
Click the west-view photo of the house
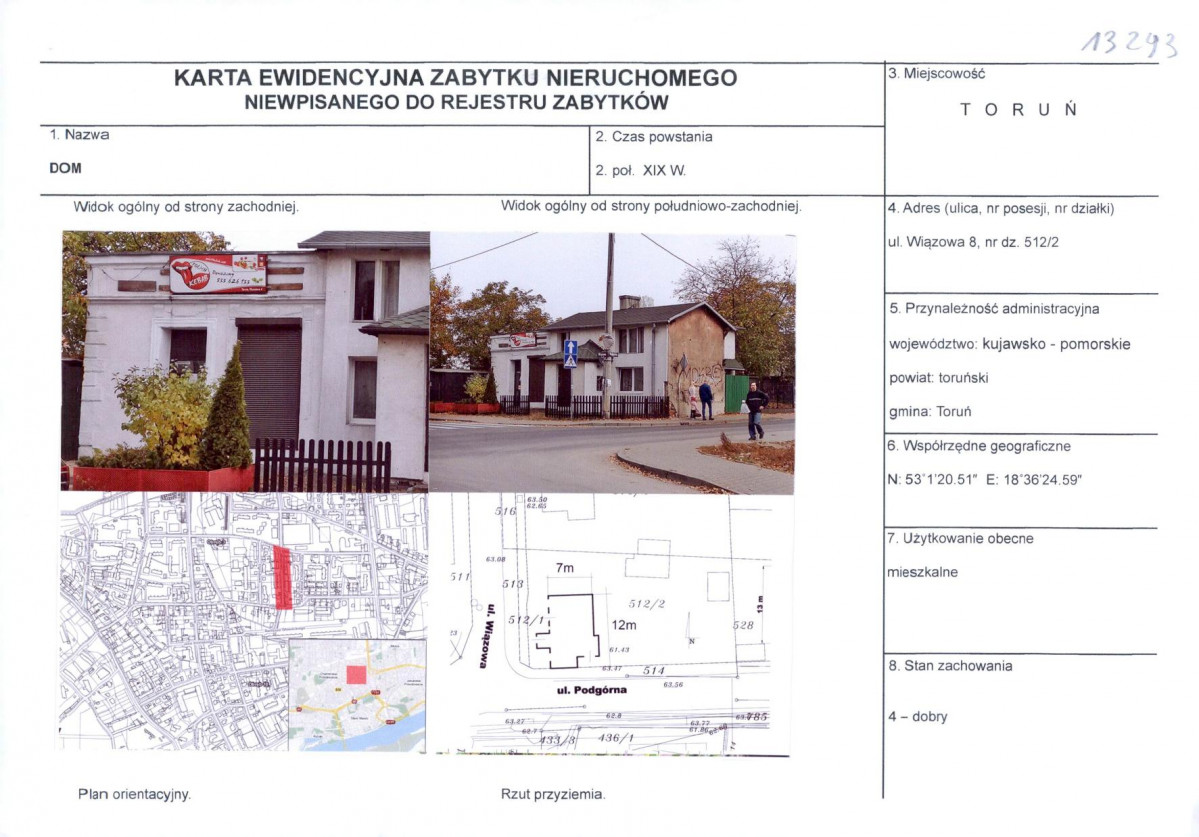245,361
